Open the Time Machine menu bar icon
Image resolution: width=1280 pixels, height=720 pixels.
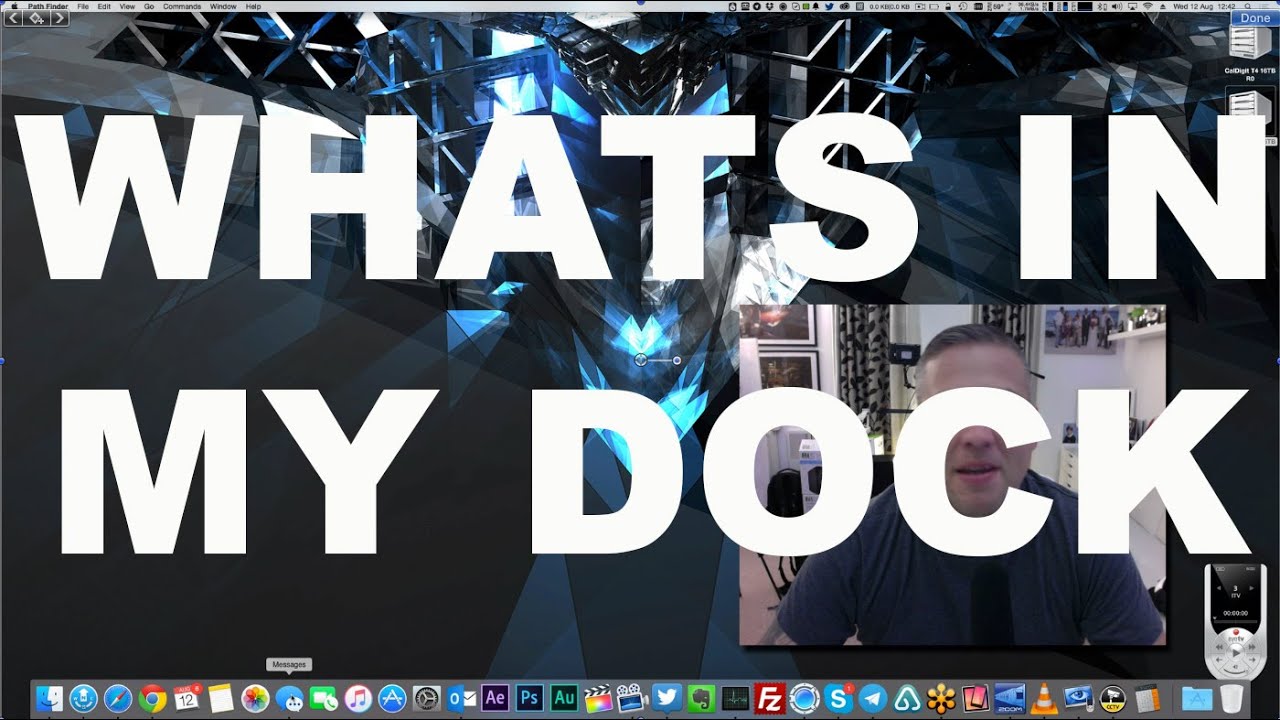click(x=962, y=6)
